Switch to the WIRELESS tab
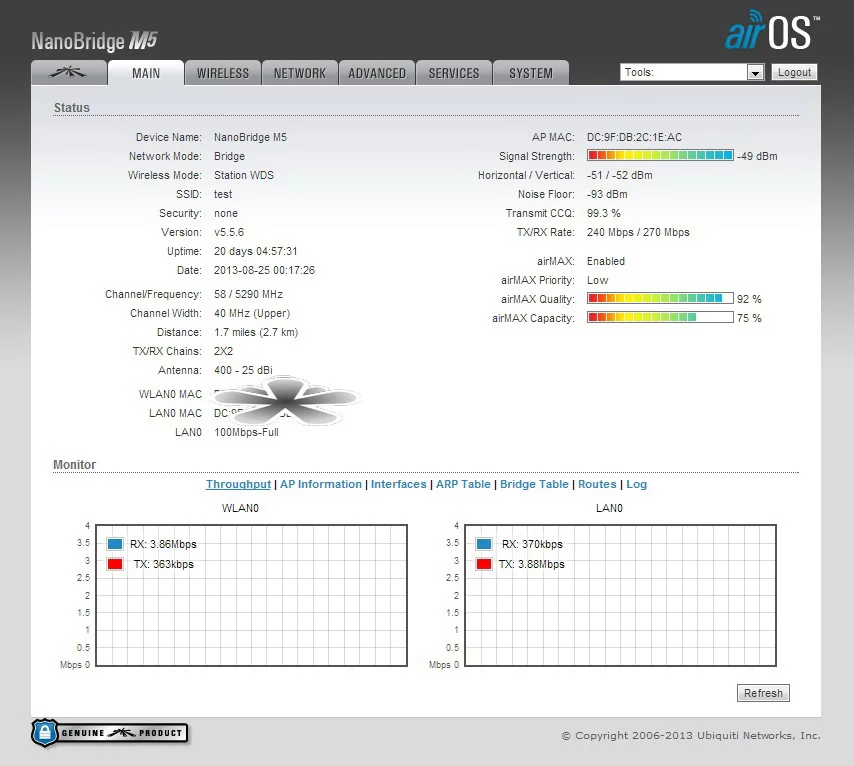 (x=222, y=73)
